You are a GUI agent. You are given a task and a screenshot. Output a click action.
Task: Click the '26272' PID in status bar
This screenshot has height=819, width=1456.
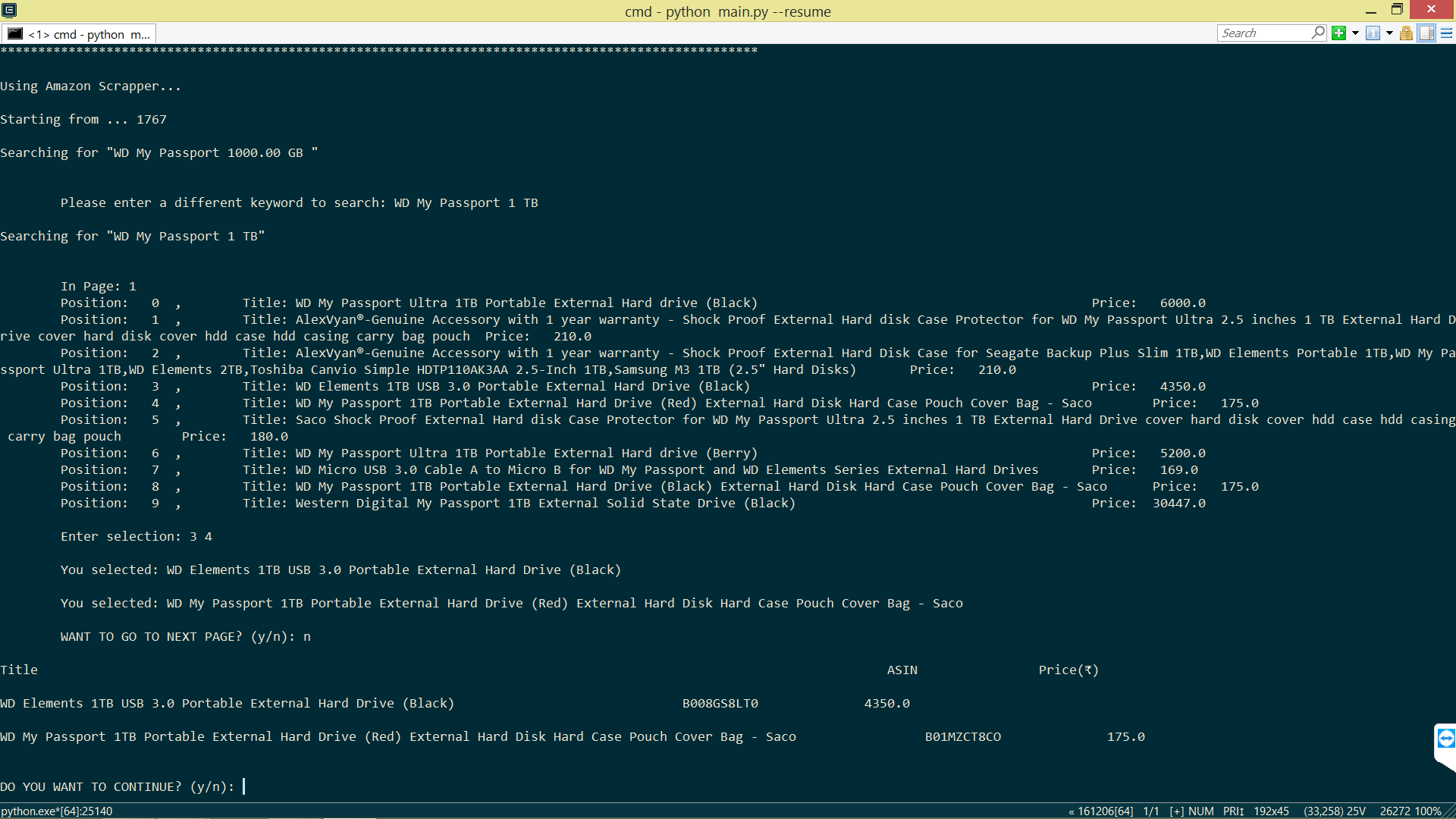pos(1395,811)
